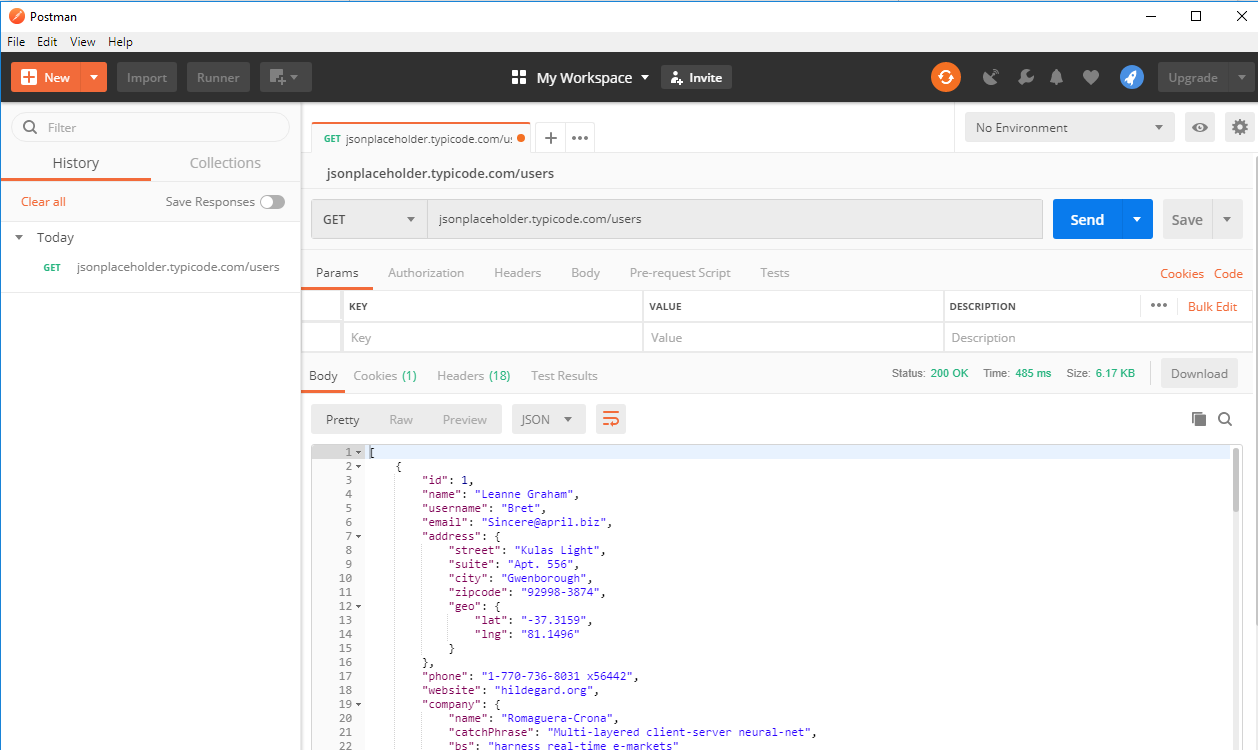Open the Authorization tab

(426, 273)
